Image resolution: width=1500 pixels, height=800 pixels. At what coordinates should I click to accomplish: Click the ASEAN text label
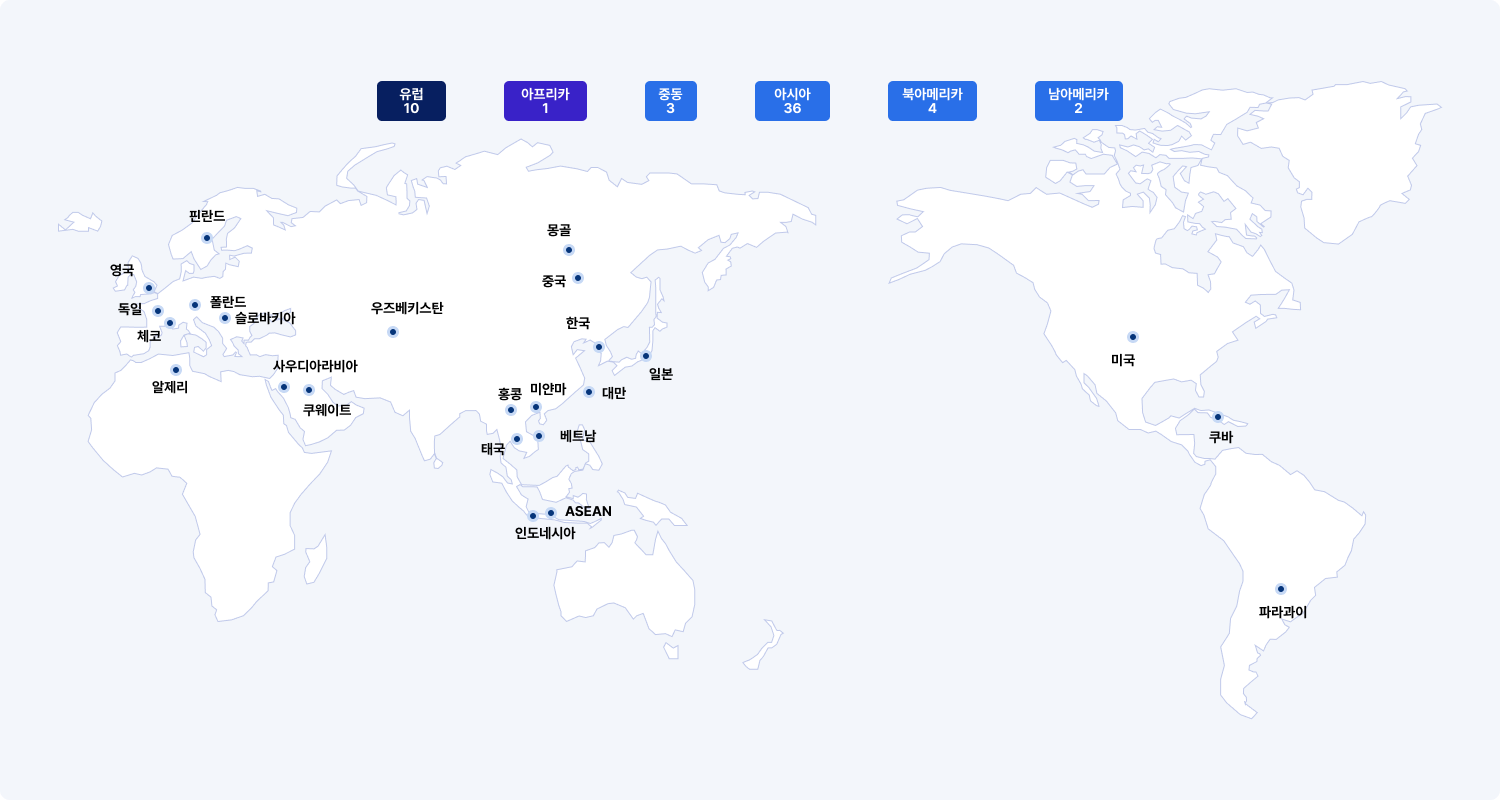tap(588, 511)
